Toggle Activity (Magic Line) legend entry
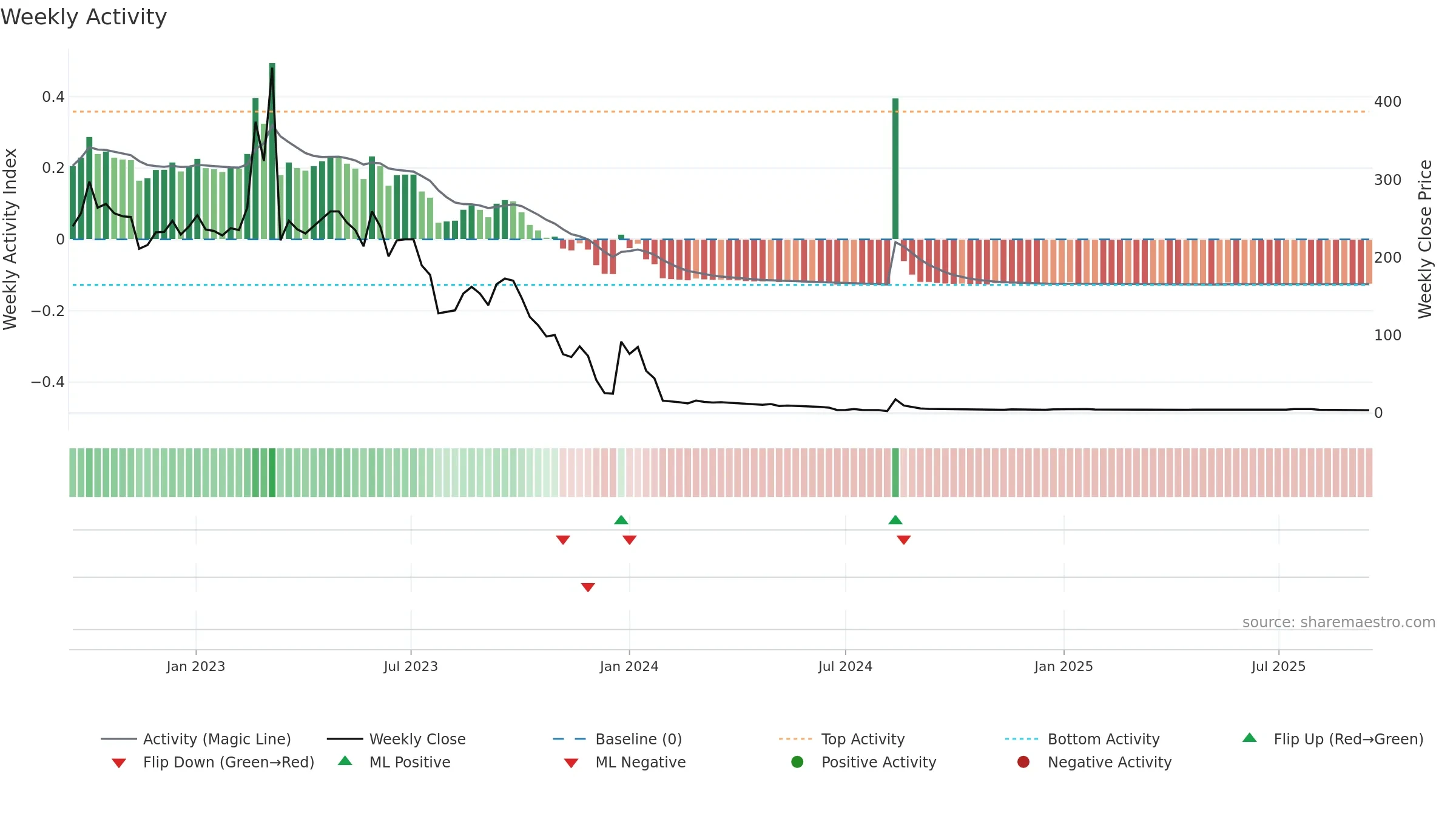 coord(196,739)
